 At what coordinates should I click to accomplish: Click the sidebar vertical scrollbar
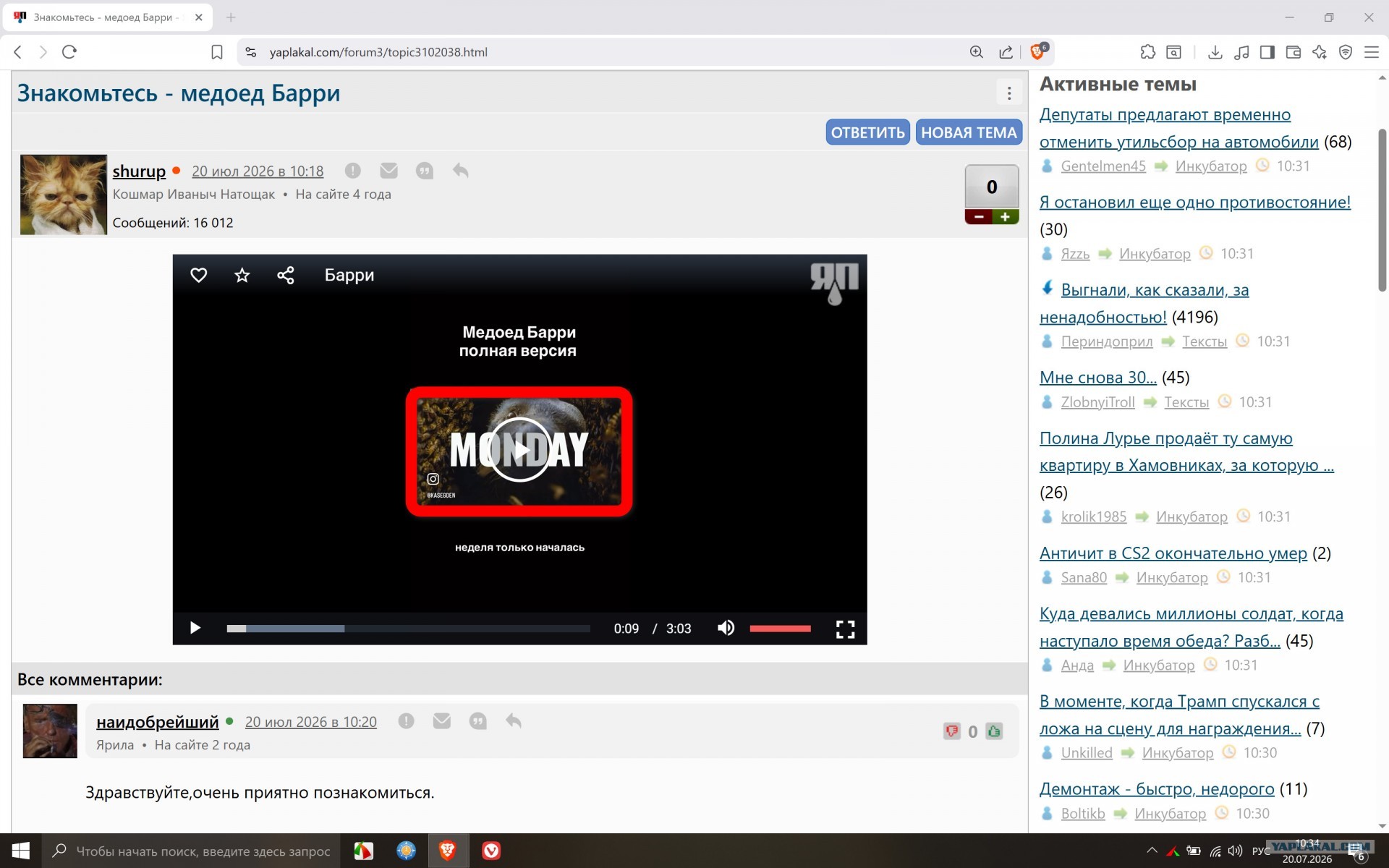pyautogui.click(x=1382, y=210)
